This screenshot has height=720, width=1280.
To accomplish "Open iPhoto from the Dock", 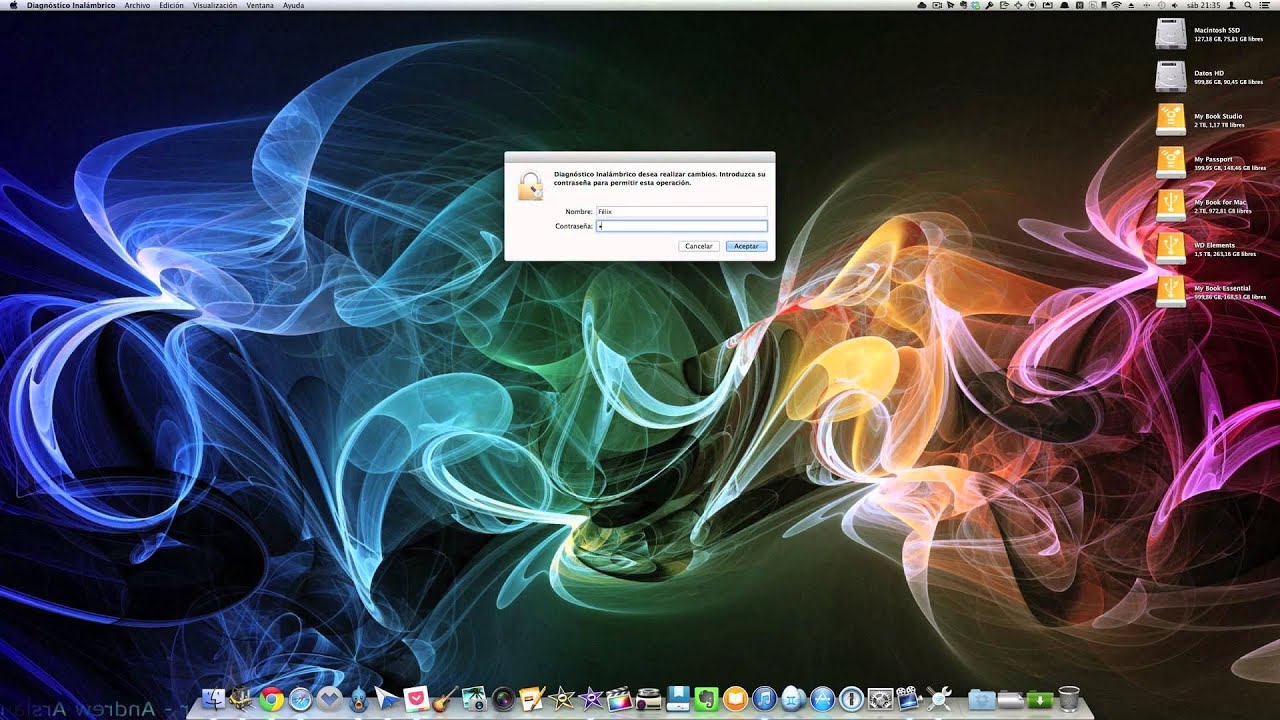I will click(474, 699).
